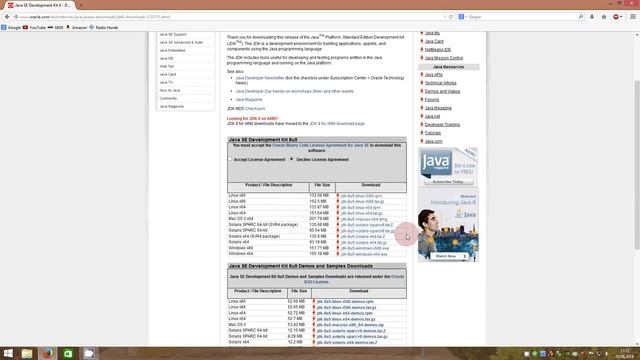The width and height of the screenshot is (640, 360).
Task: Switch to Firefox in the taskbar
Action: pos(48,353)
